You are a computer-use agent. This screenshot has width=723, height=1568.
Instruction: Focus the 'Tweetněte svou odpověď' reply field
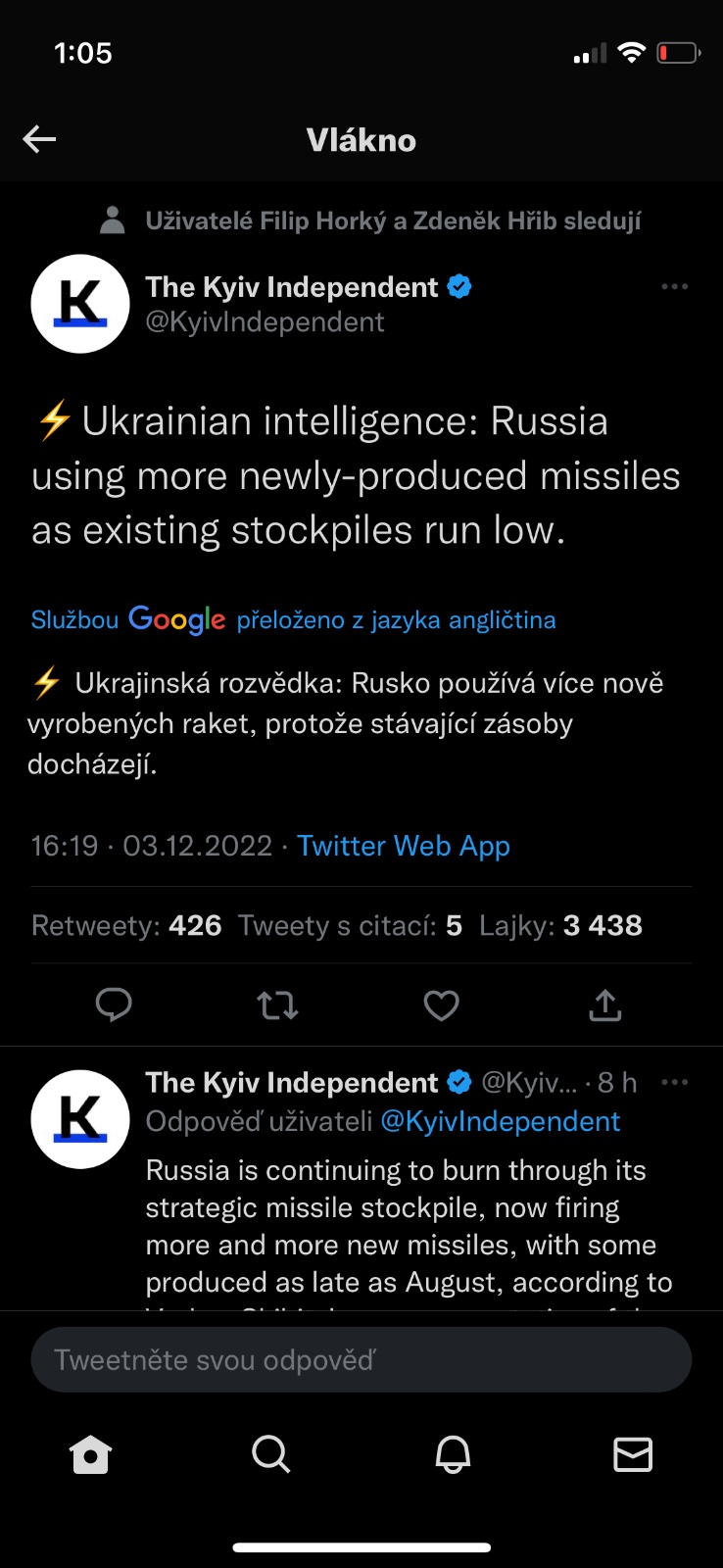(x=361, y=1360)
